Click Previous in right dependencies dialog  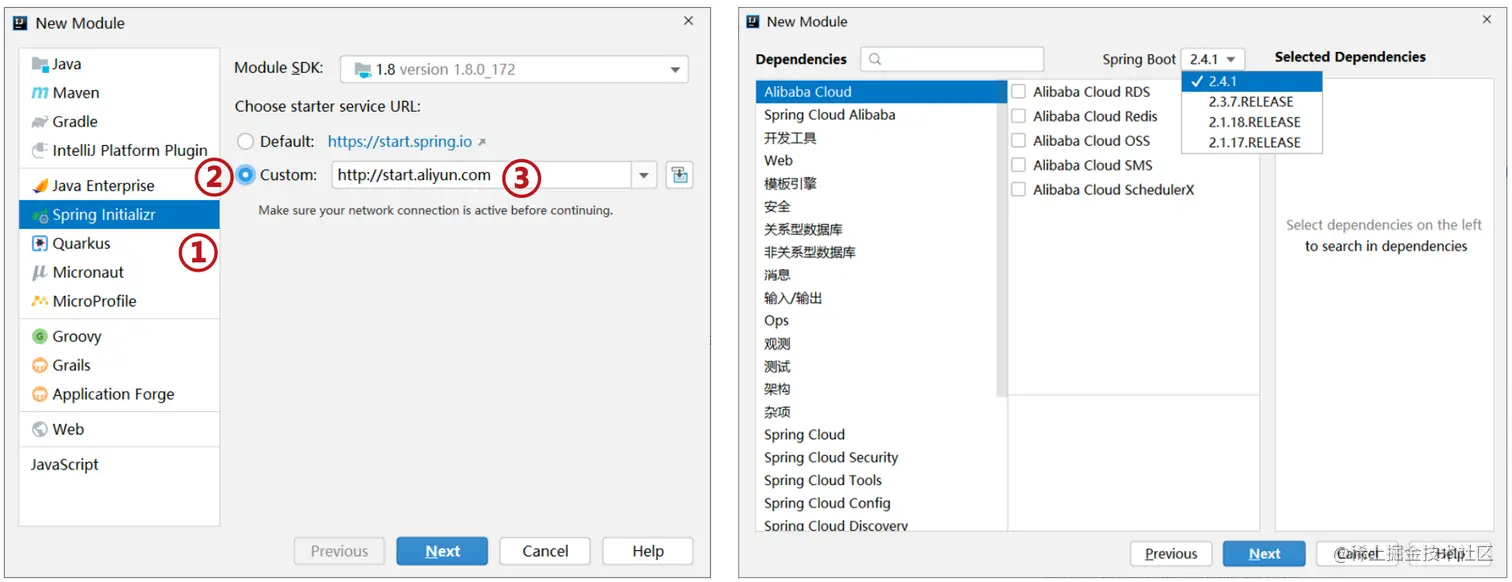click(x=1171, y=554)
